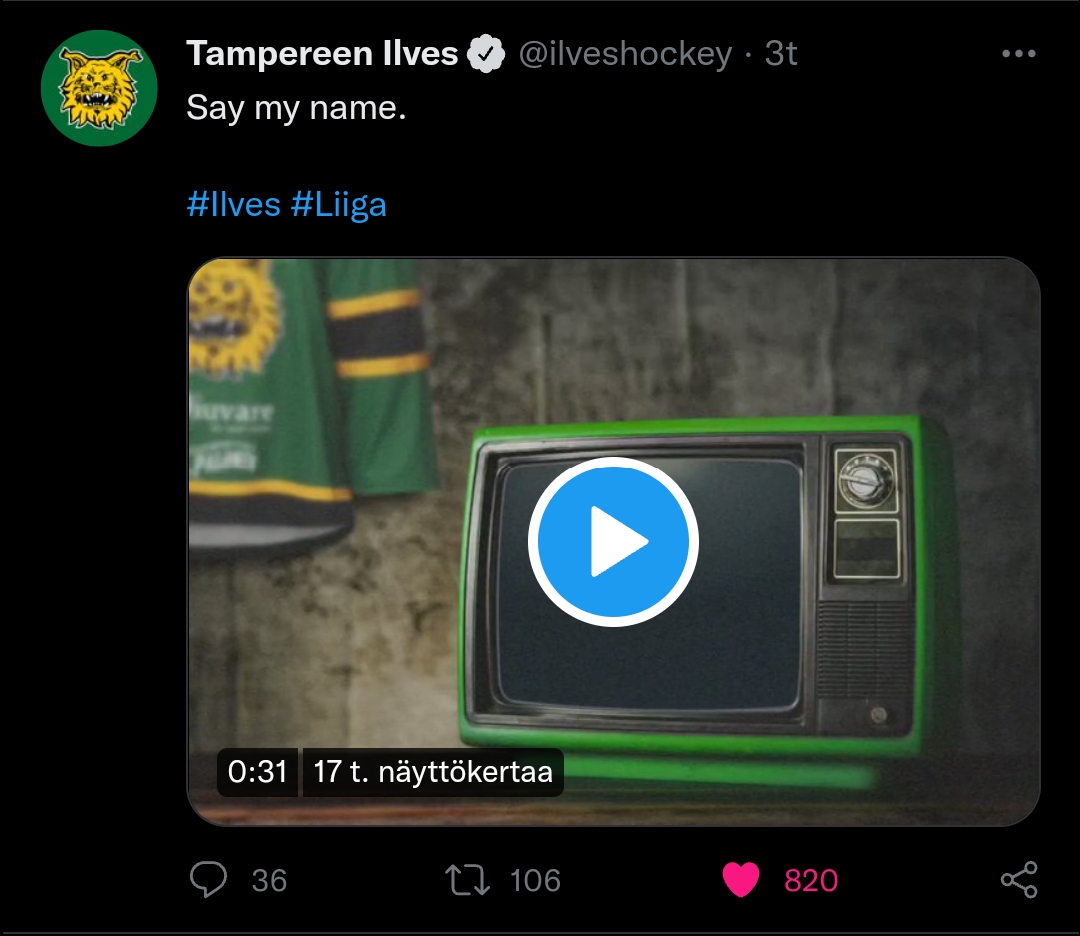Unlike the tweet via pink heart
The image size is (1080, 936).
coord(740,880)
